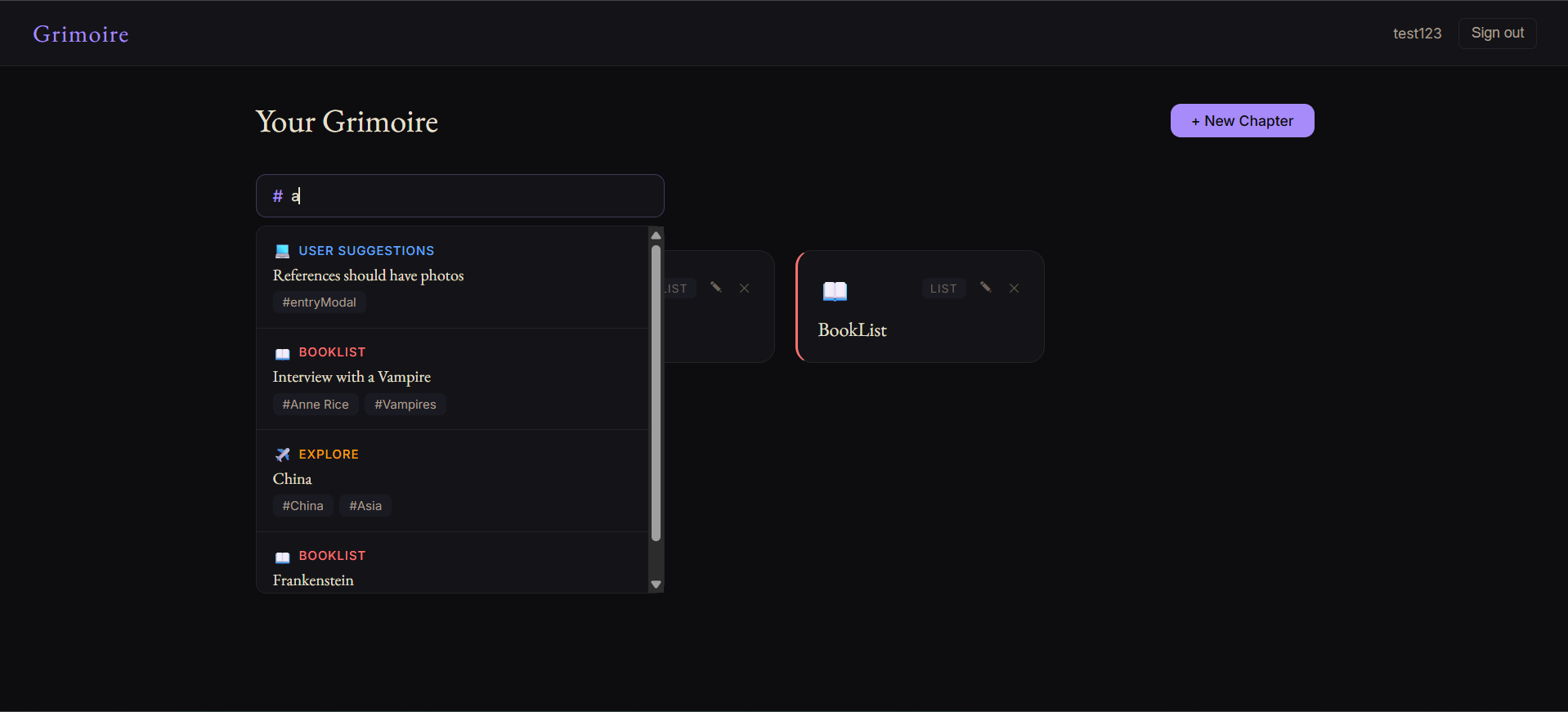Select the #Vampires tag
The height and width of the screenshot is (712, 1568).
pos(405,404)
